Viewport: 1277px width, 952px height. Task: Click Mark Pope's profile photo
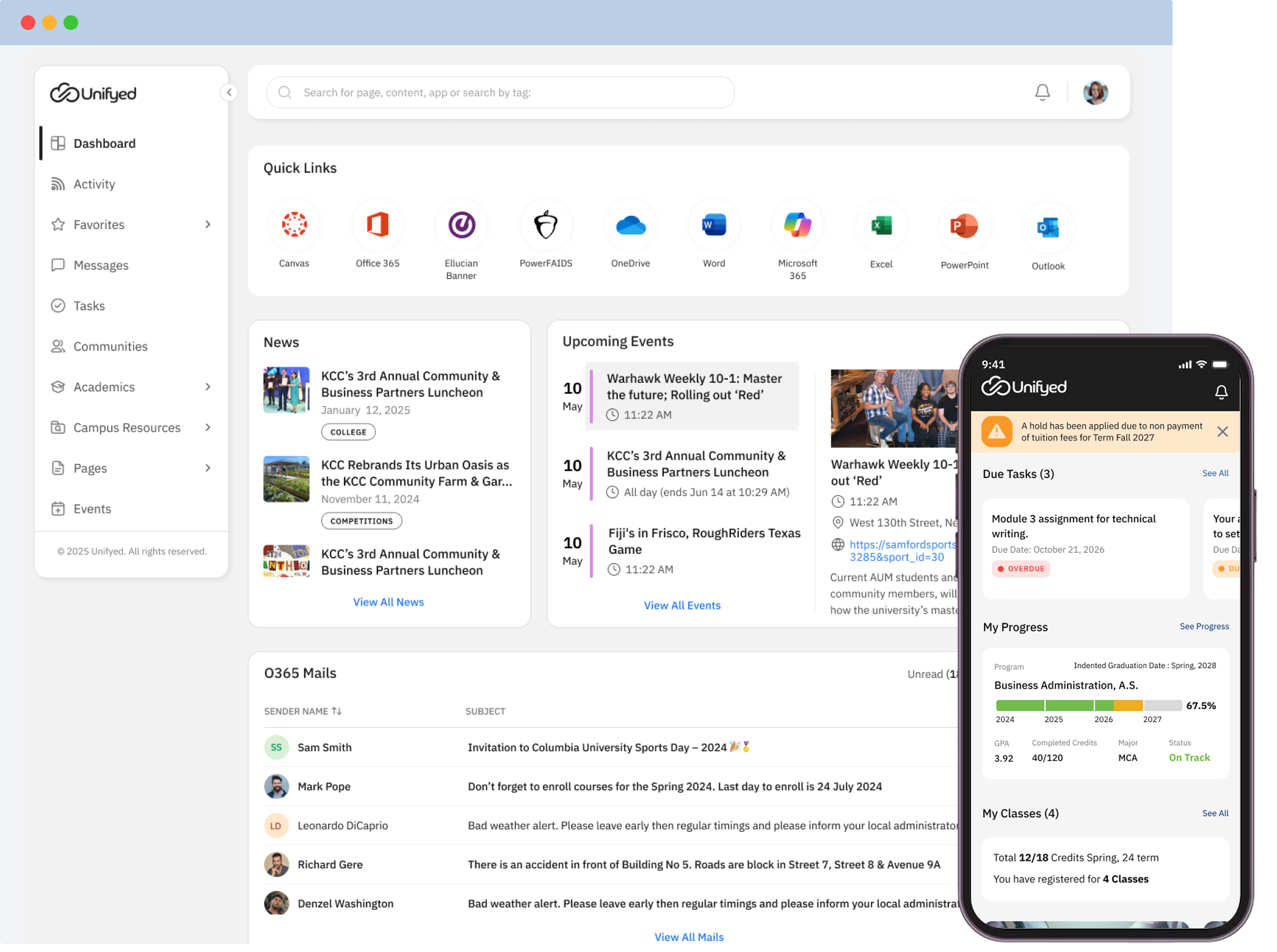[276, 787]
